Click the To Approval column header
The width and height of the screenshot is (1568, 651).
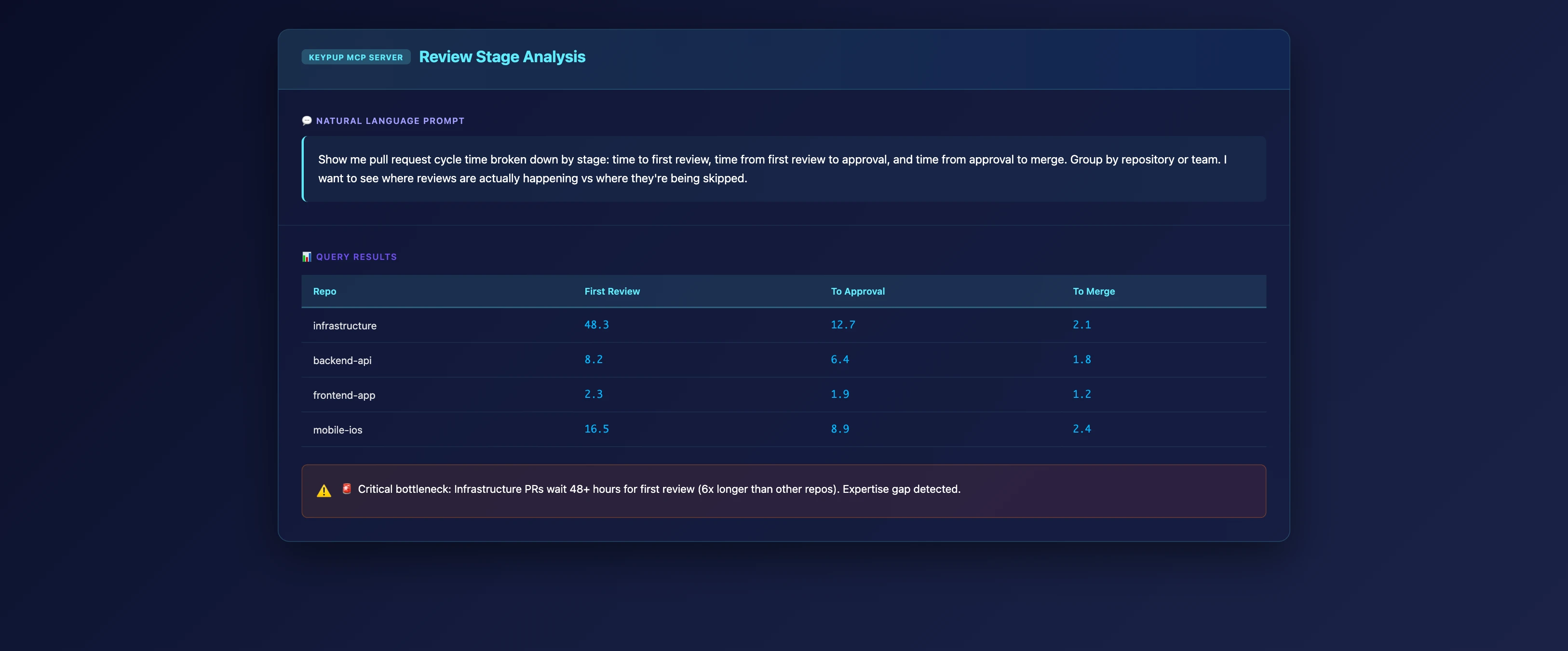[x=858, y=291]
